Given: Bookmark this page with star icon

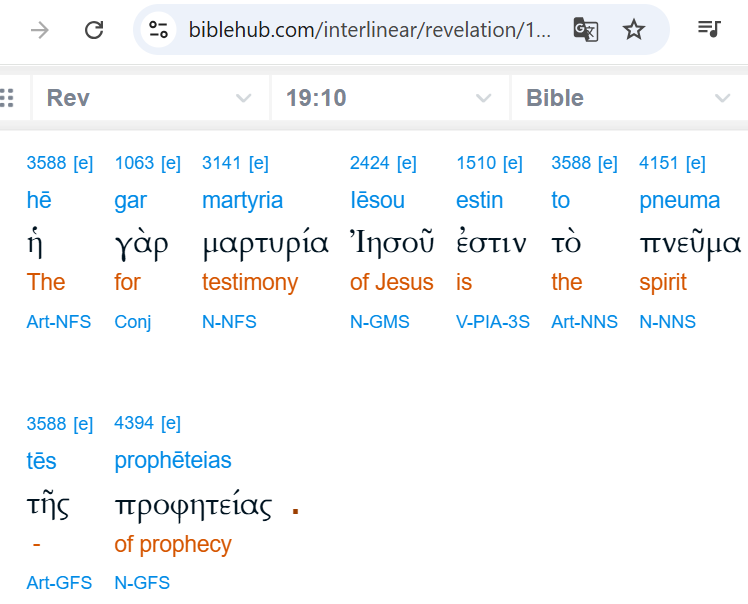Looking at the screenshot, I should point(634,30).
